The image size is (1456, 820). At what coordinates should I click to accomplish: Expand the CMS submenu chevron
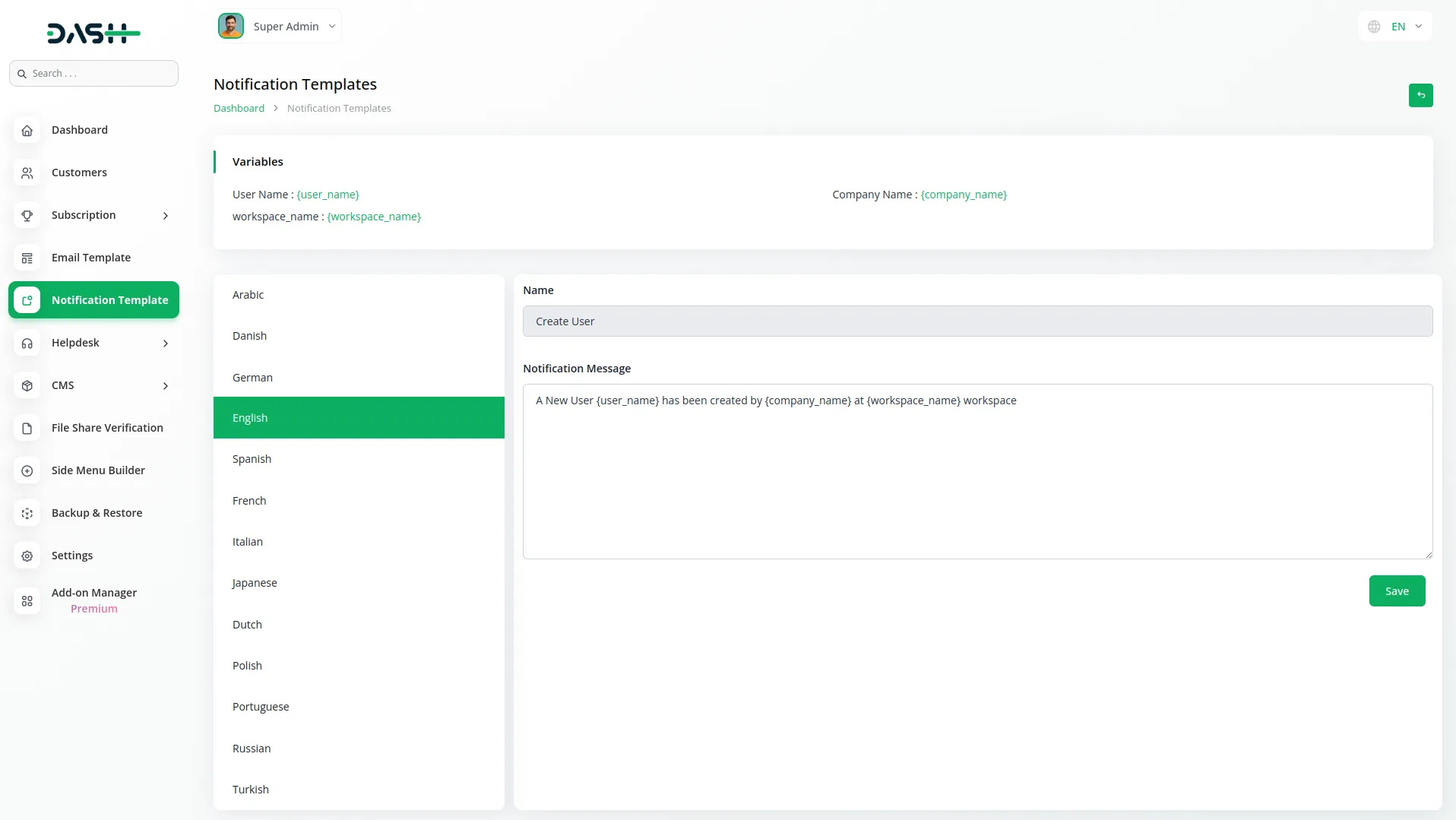pyautogui.click(x=166, y=385)
